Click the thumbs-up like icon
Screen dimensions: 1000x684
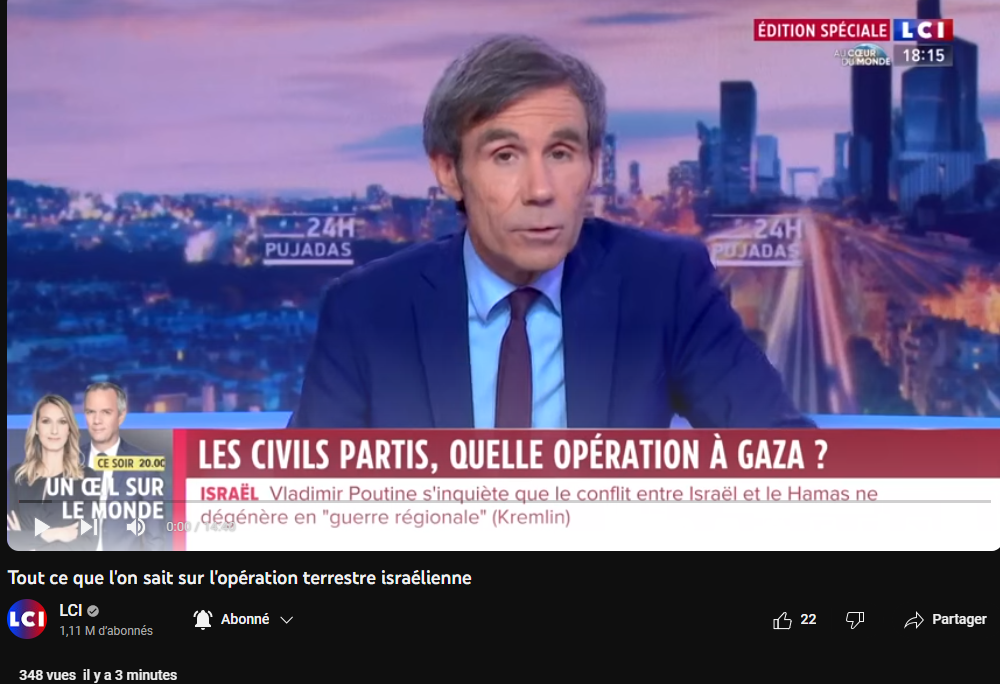click(782, 620)
